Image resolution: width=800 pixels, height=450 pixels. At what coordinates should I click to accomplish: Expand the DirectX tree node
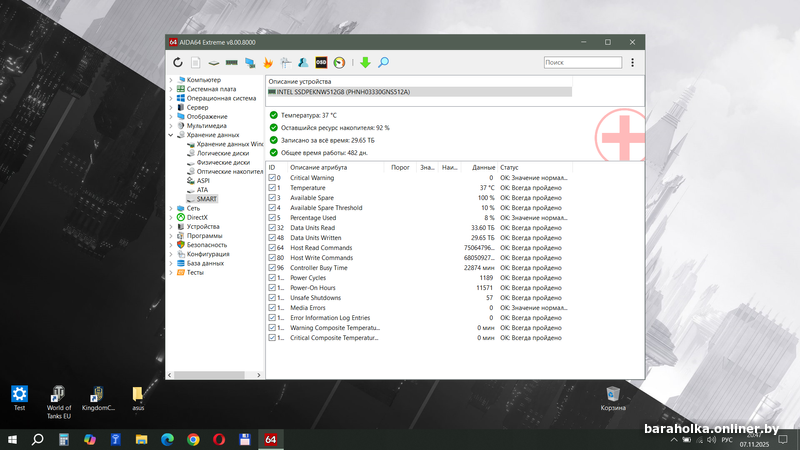click(x=171, y=217)
